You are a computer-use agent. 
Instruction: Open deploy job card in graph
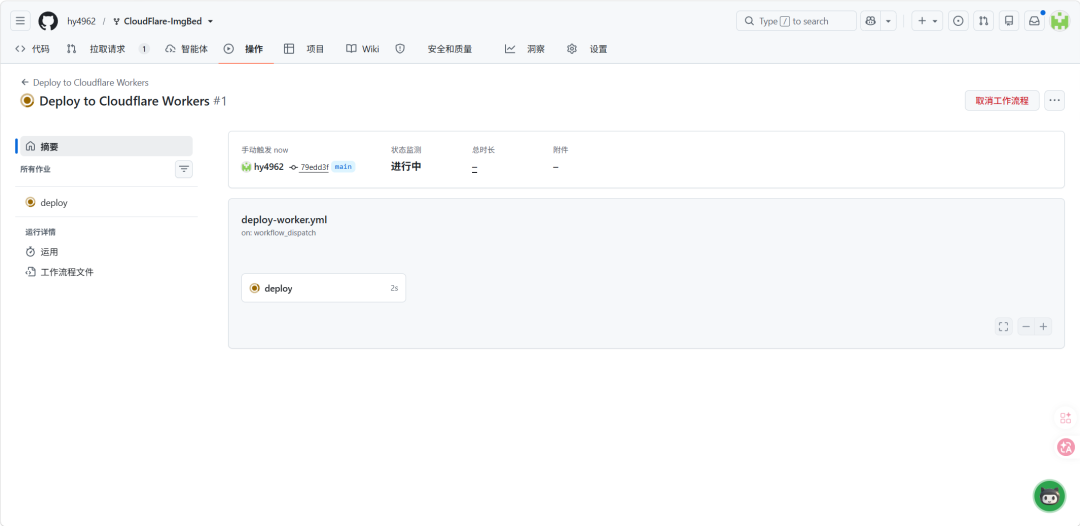click(x=324, y=288)
